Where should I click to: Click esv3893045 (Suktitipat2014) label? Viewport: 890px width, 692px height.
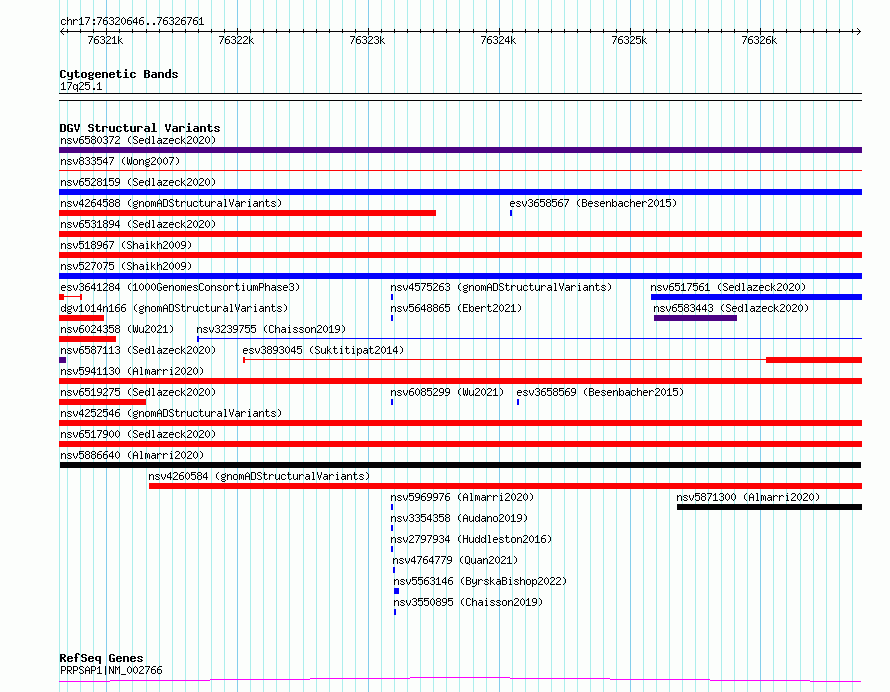click(x=323, y=350)
